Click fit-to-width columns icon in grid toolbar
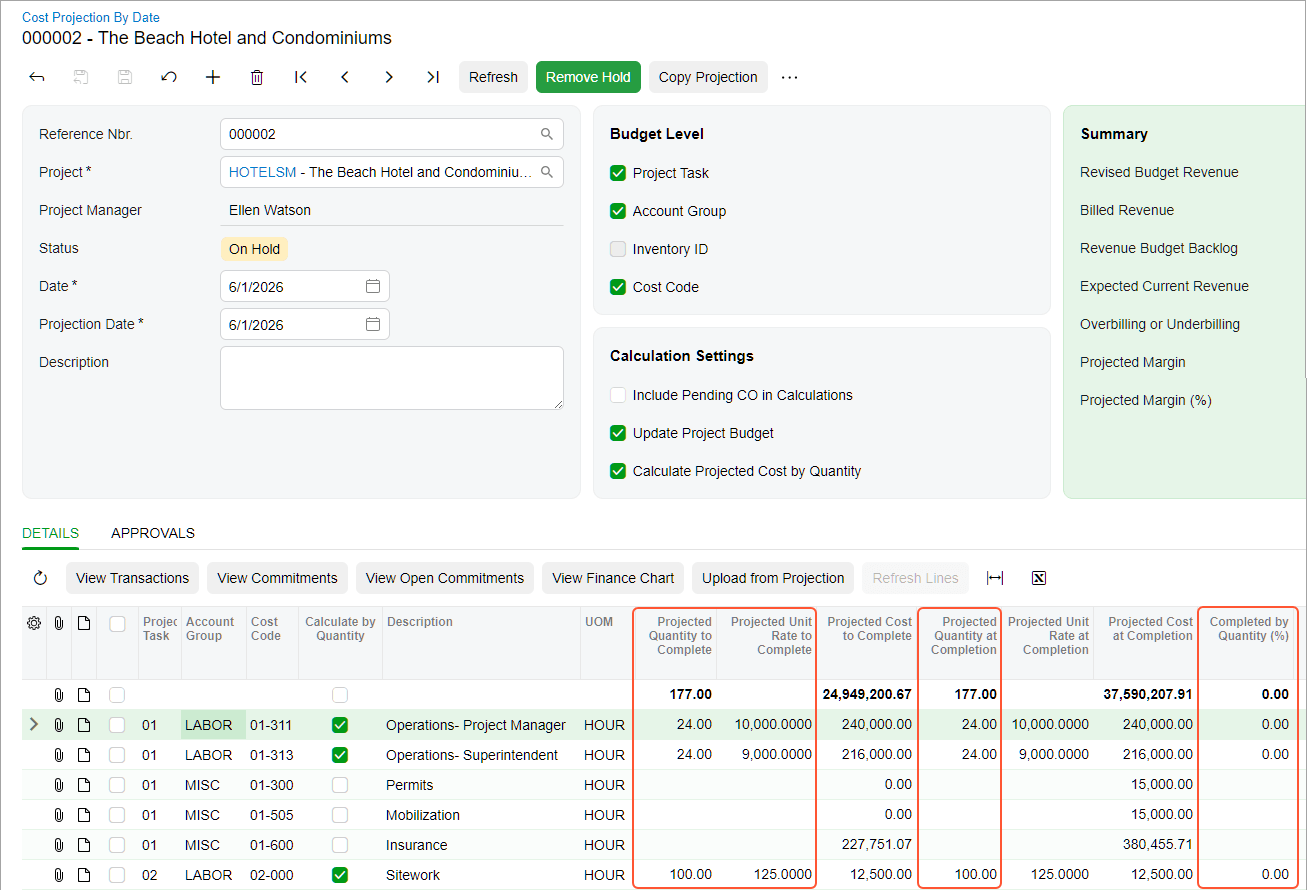The width and height of the screenshot is (1308, 890). 995,578
